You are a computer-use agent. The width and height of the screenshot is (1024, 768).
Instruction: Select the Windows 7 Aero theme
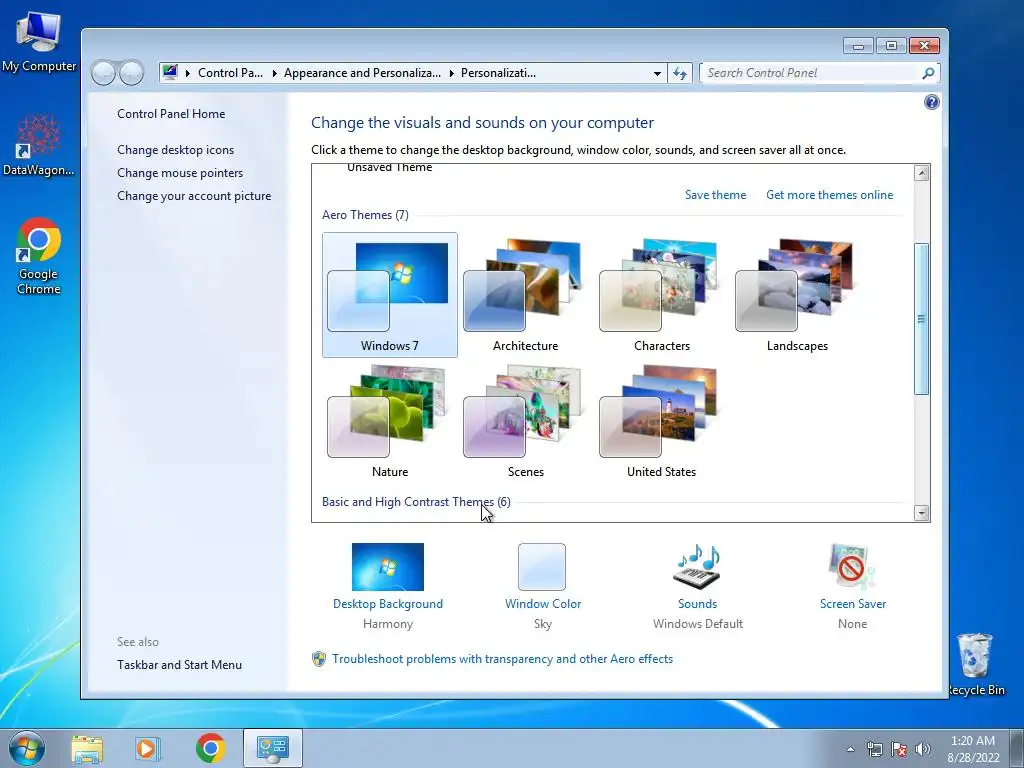point(389,295)
